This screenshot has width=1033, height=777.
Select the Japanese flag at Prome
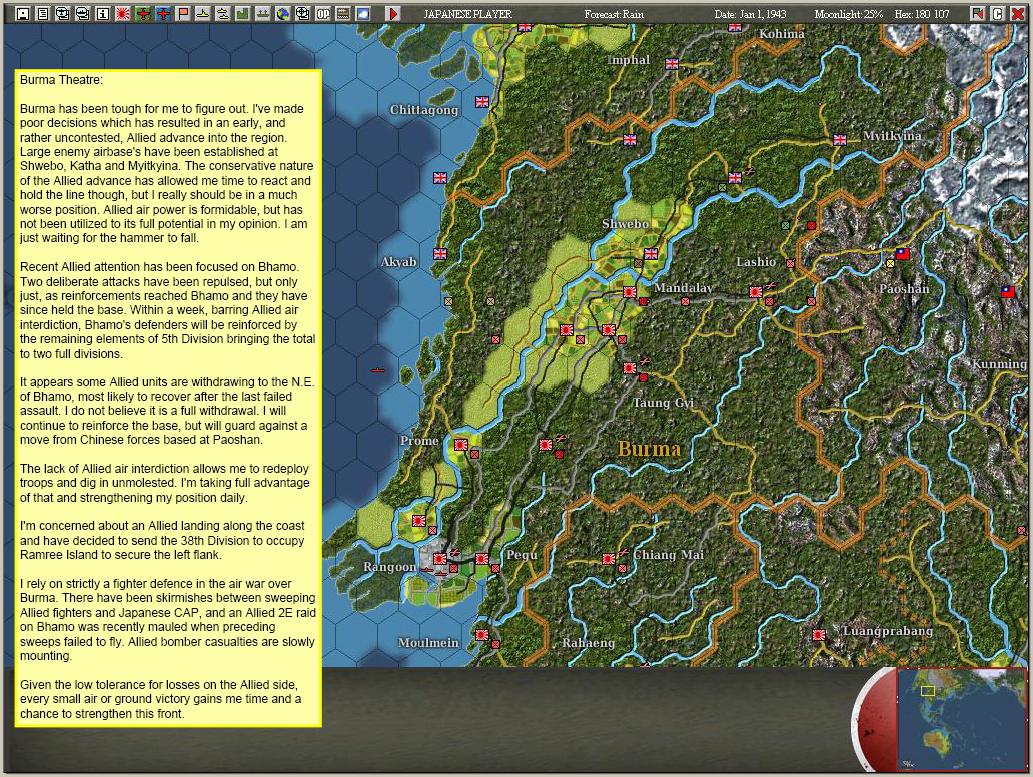pos(461,445)
